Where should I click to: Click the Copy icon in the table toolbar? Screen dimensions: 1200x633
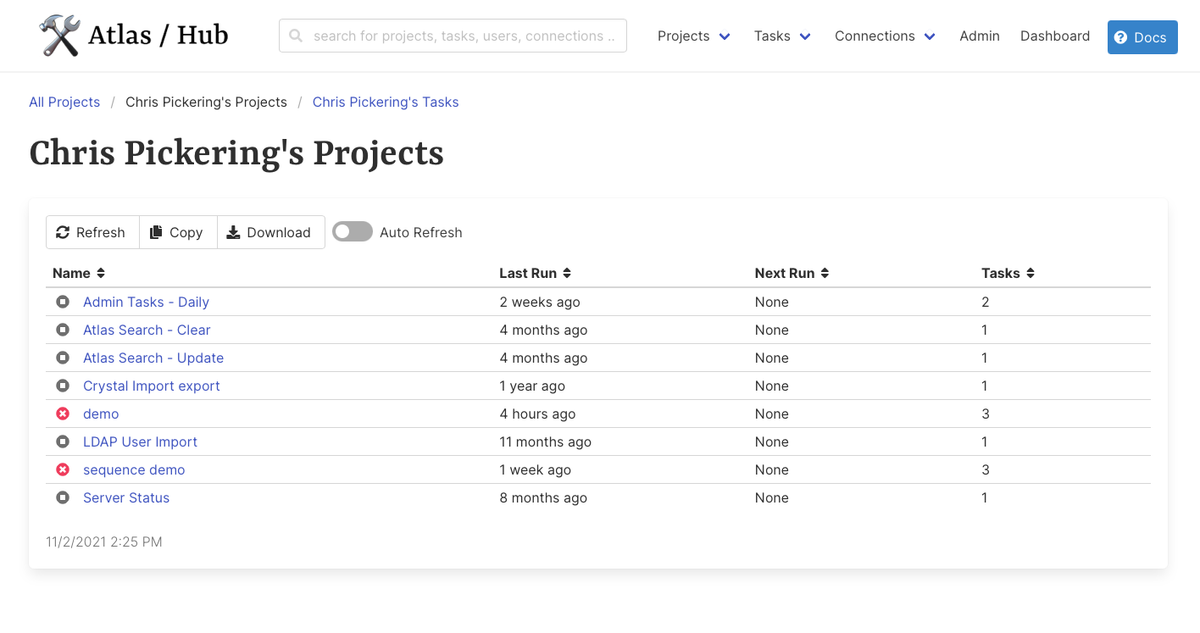tap(158, 232)
